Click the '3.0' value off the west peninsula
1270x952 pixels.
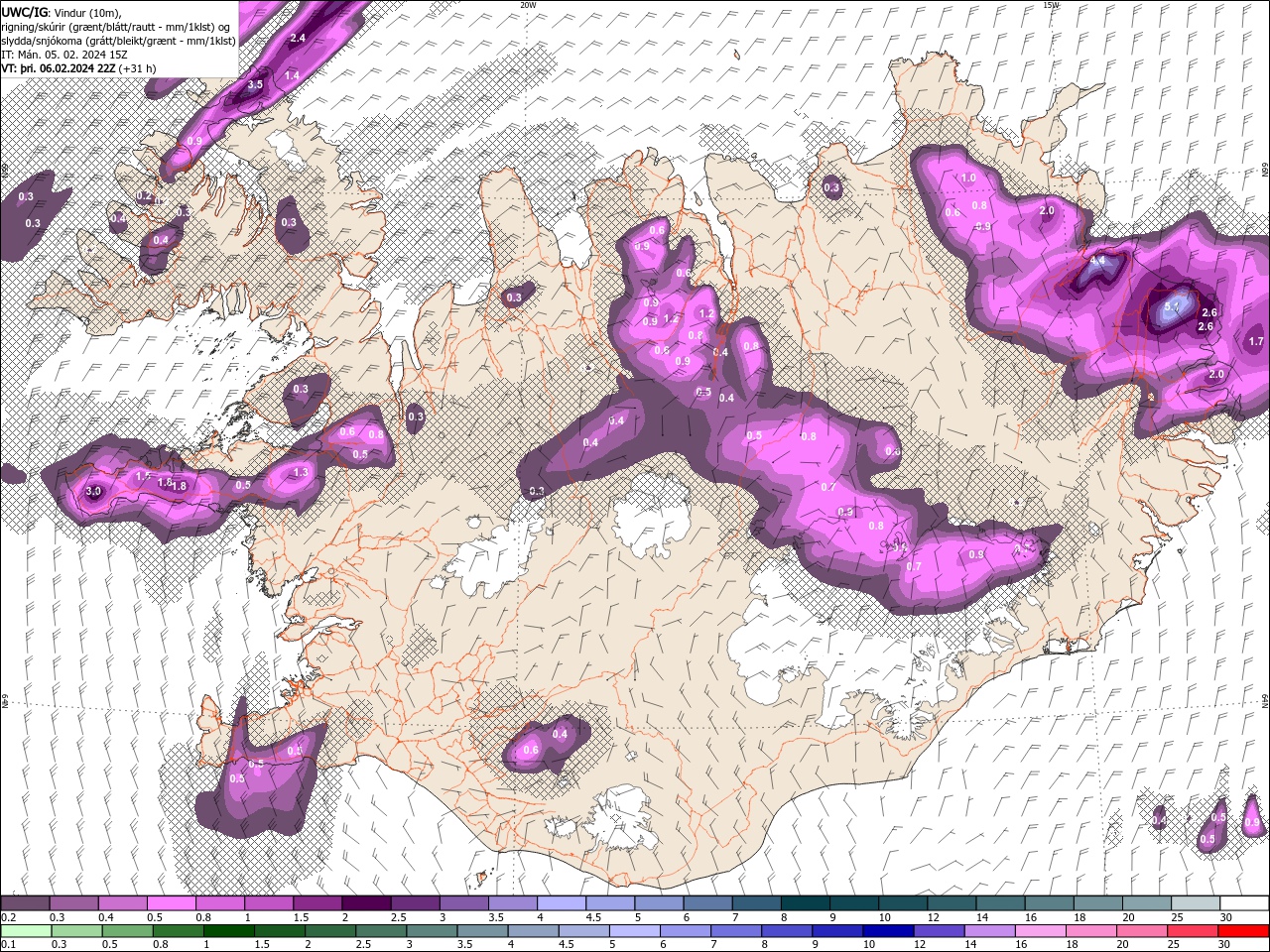[x=94, y=491]
